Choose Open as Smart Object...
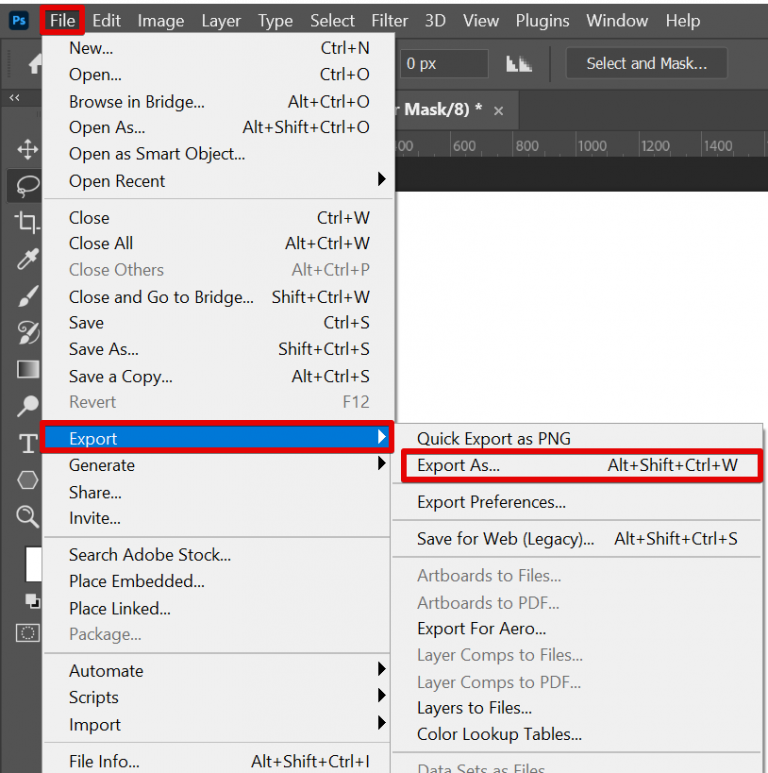This screenshot has width=768, height=773. pyautogui.click(x=217, y=154)
